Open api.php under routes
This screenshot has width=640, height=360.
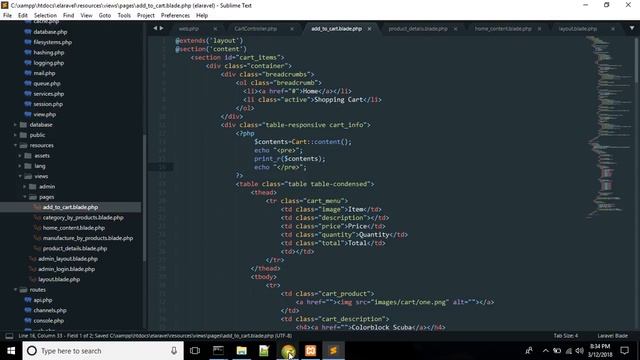click(x=43, y=300)
